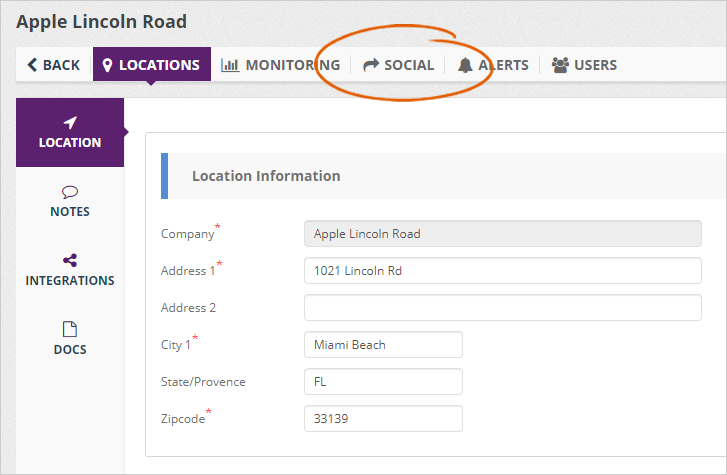Click the Integrations share-nodes icon
Image resolution: width=727 pixels, height=475 pixels.
[x=70, y=260]
